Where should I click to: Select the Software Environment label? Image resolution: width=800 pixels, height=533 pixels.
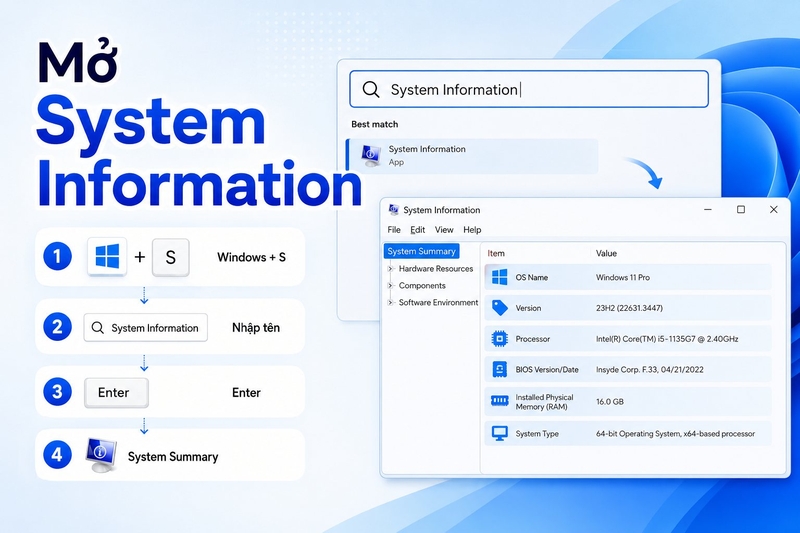(438, 302)
